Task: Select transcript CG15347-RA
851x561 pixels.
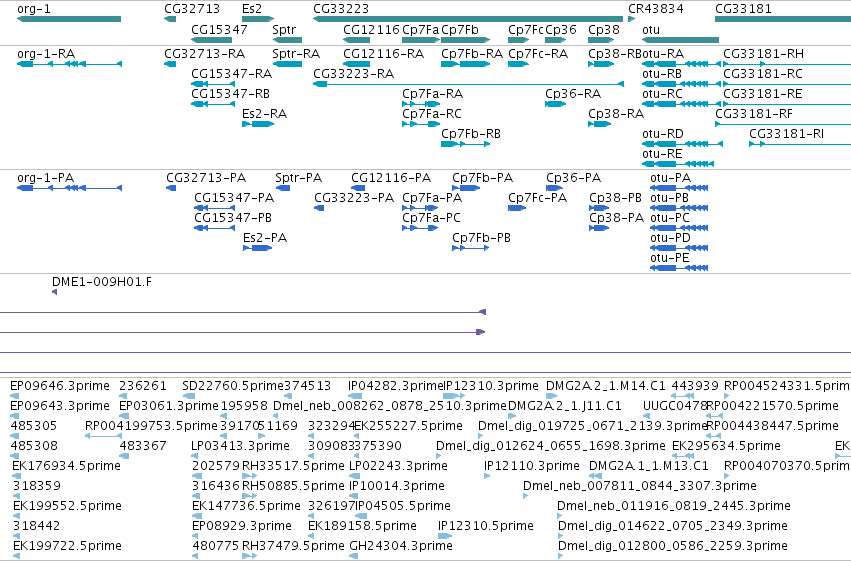Action: click(213, 84)
